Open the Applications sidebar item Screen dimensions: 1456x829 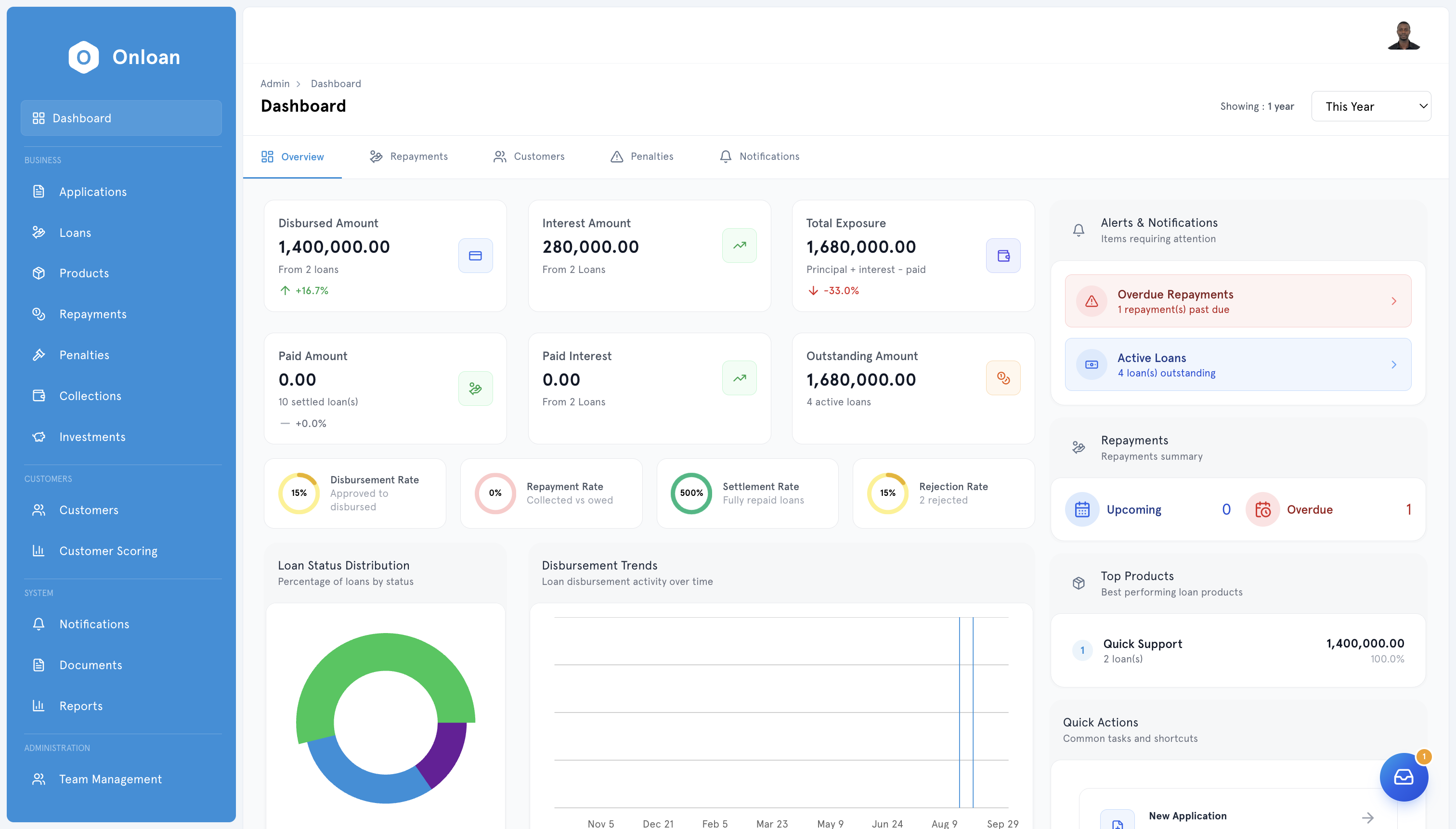click(x=121, y=192)
